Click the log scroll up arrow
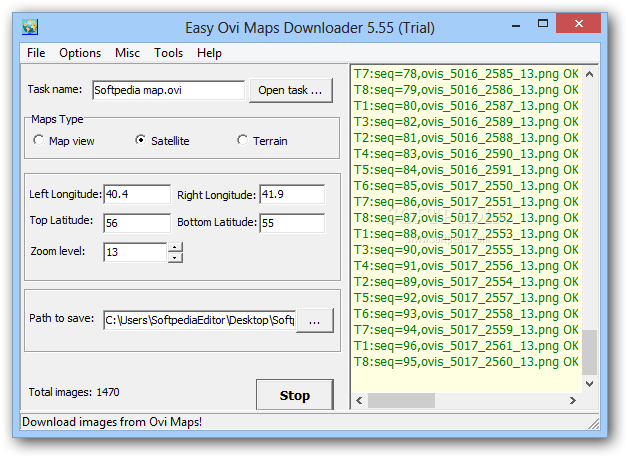Image resolution: width=628 pixels, height=458 pixels. click(x=590, y=74)
